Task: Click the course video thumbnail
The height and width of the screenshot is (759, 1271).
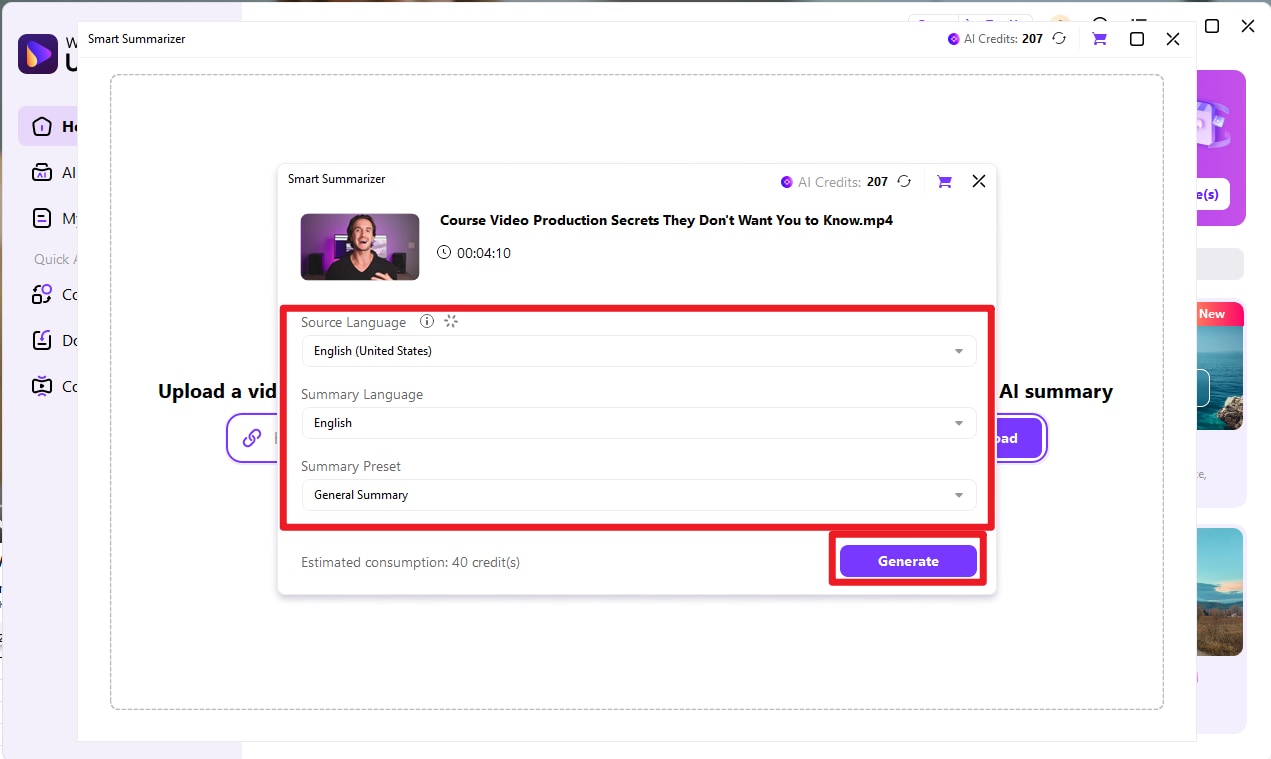Action: 360,246
